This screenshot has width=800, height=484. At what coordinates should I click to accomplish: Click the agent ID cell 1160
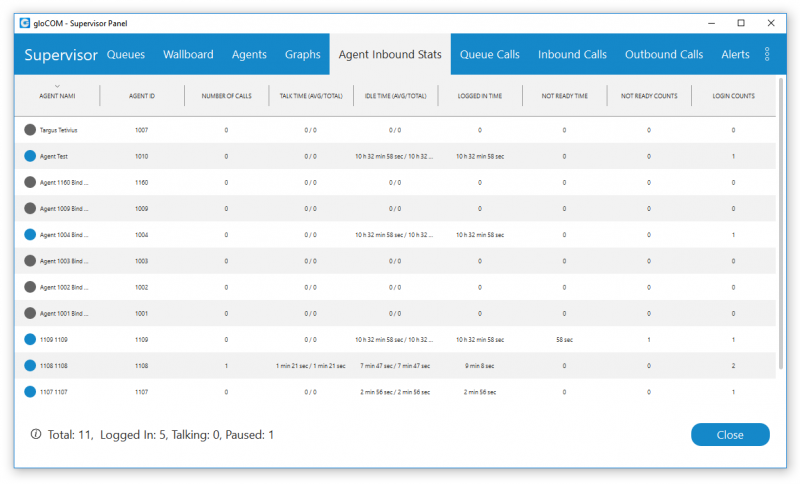point(141,183)
